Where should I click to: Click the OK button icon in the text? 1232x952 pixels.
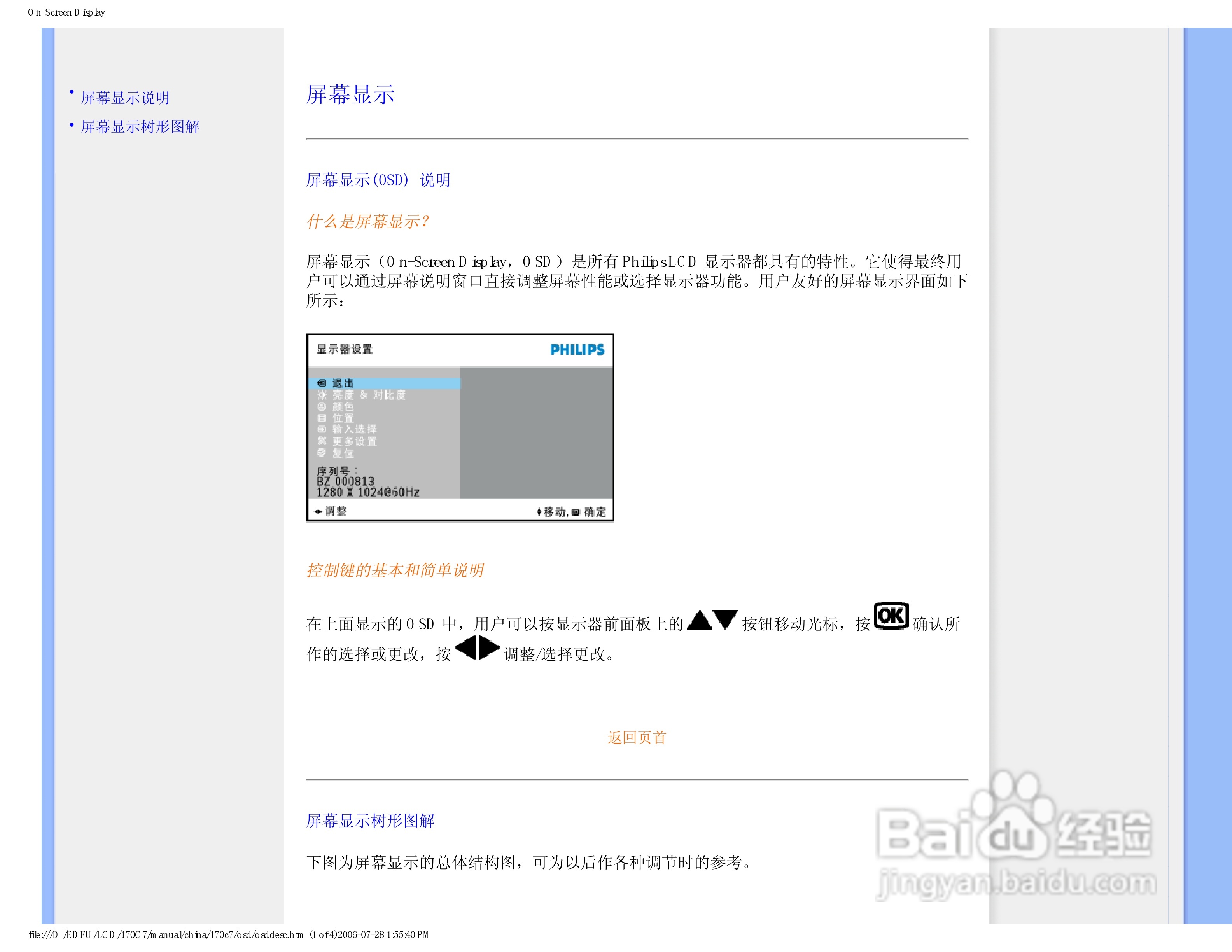(x=891, y=615)
